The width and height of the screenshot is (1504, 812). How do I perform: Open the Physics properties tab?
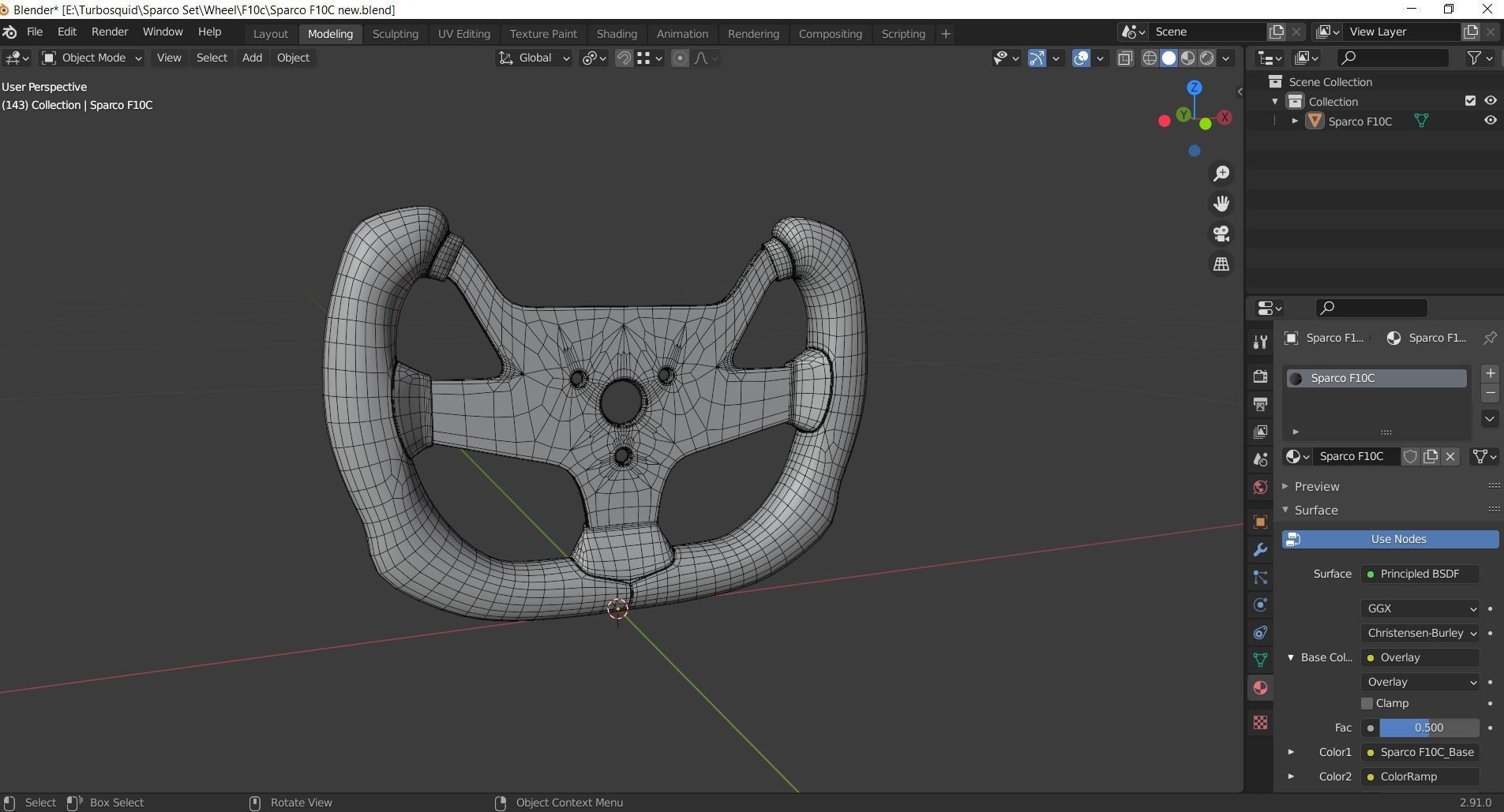(x=1260, y=604)
